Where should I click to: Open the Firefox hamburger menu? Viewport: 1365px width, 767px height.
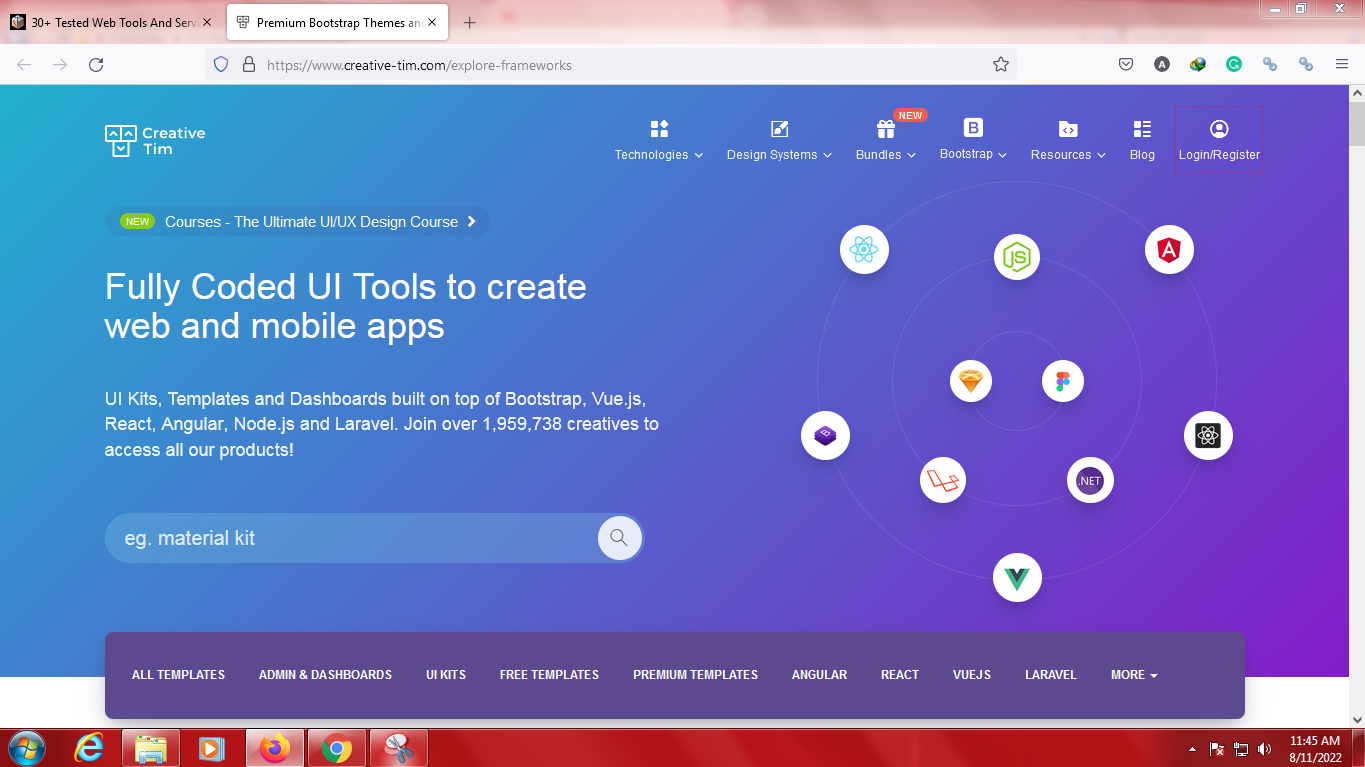[1342, 64]
